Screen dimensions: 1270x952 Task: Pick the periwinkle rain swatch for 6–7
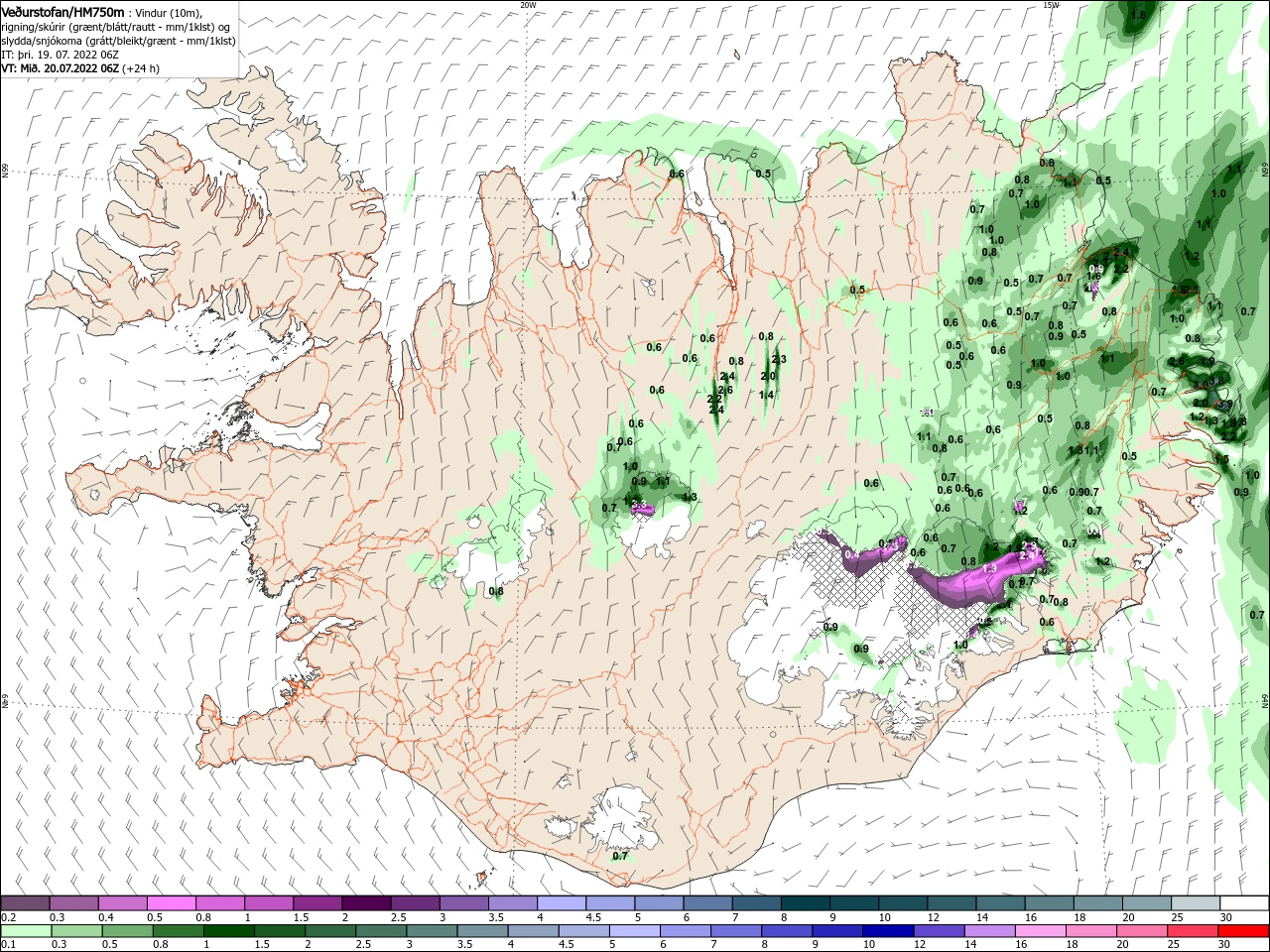click(685, 931)
